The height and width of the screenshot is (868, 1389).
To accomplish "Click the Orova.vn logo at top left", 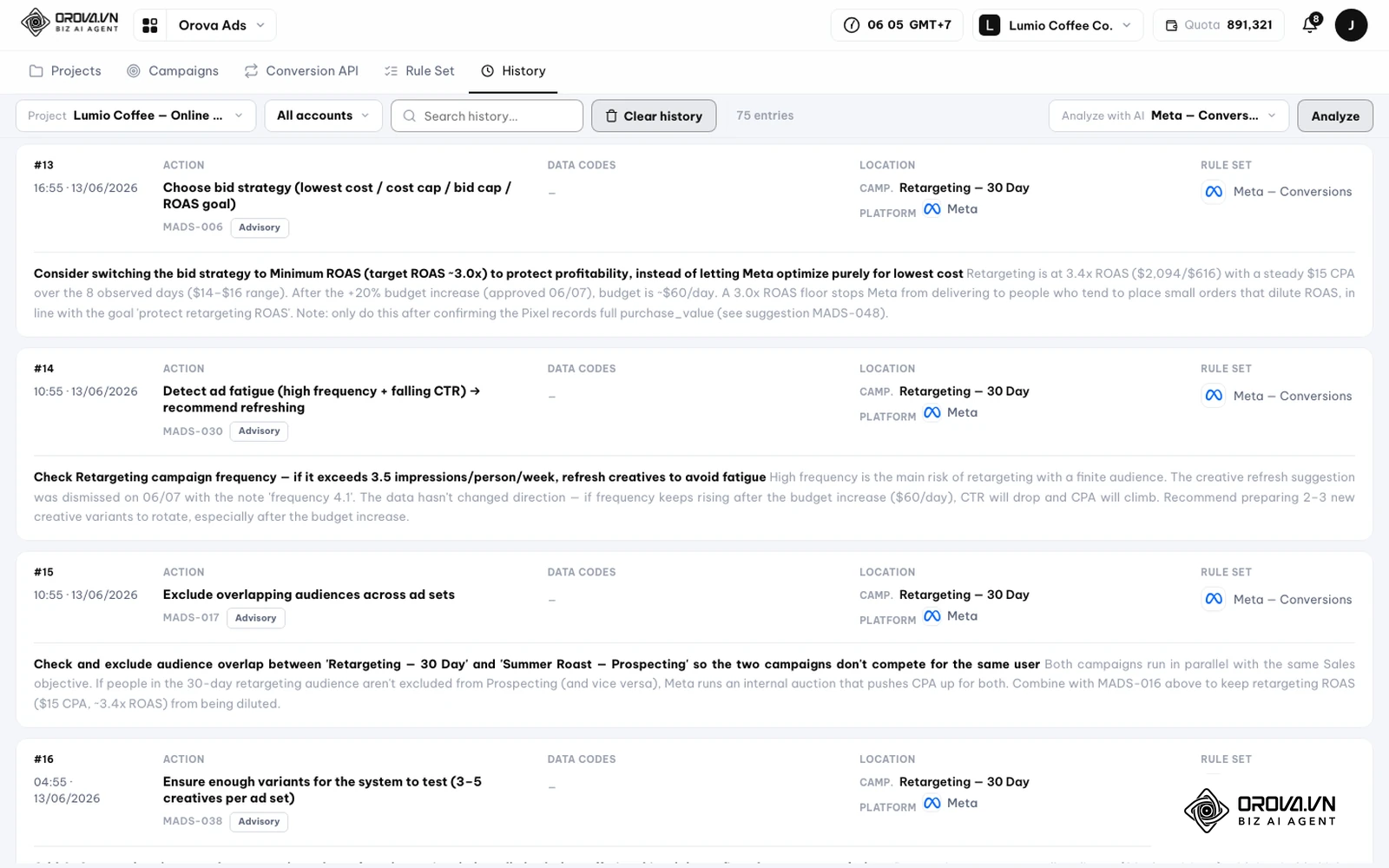I will tap(69, 23).
